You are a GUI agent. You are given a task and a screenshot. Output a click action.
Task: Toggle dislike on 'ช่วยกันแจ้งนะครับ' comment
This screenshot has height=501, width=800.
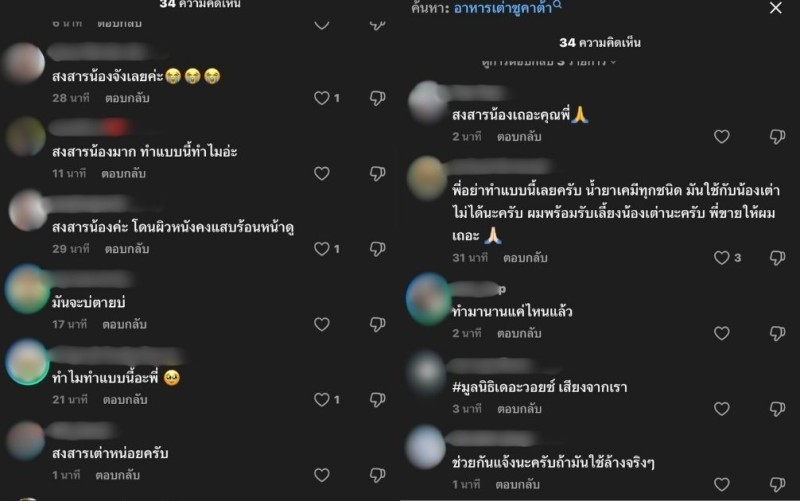[x=778, y=484]
